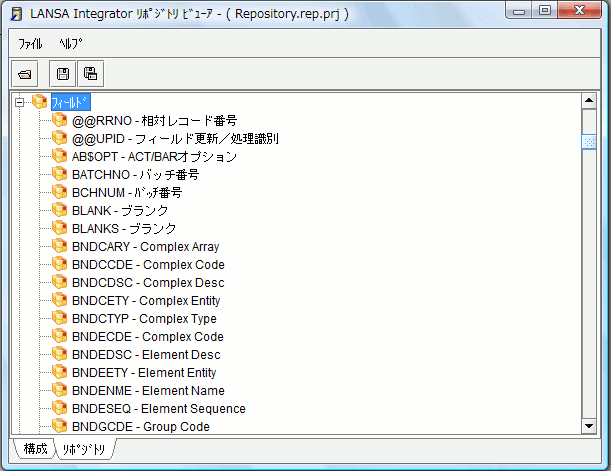This screenshot has height=471, width=611.
Task: Select BNDEDSC - Element Desc row
Action: click(x=147, y=354)
